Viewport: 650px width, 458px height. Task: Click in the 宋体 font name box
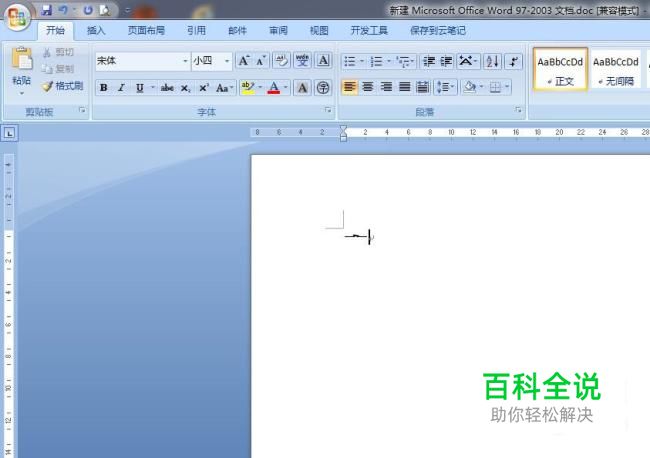point(138,61)
